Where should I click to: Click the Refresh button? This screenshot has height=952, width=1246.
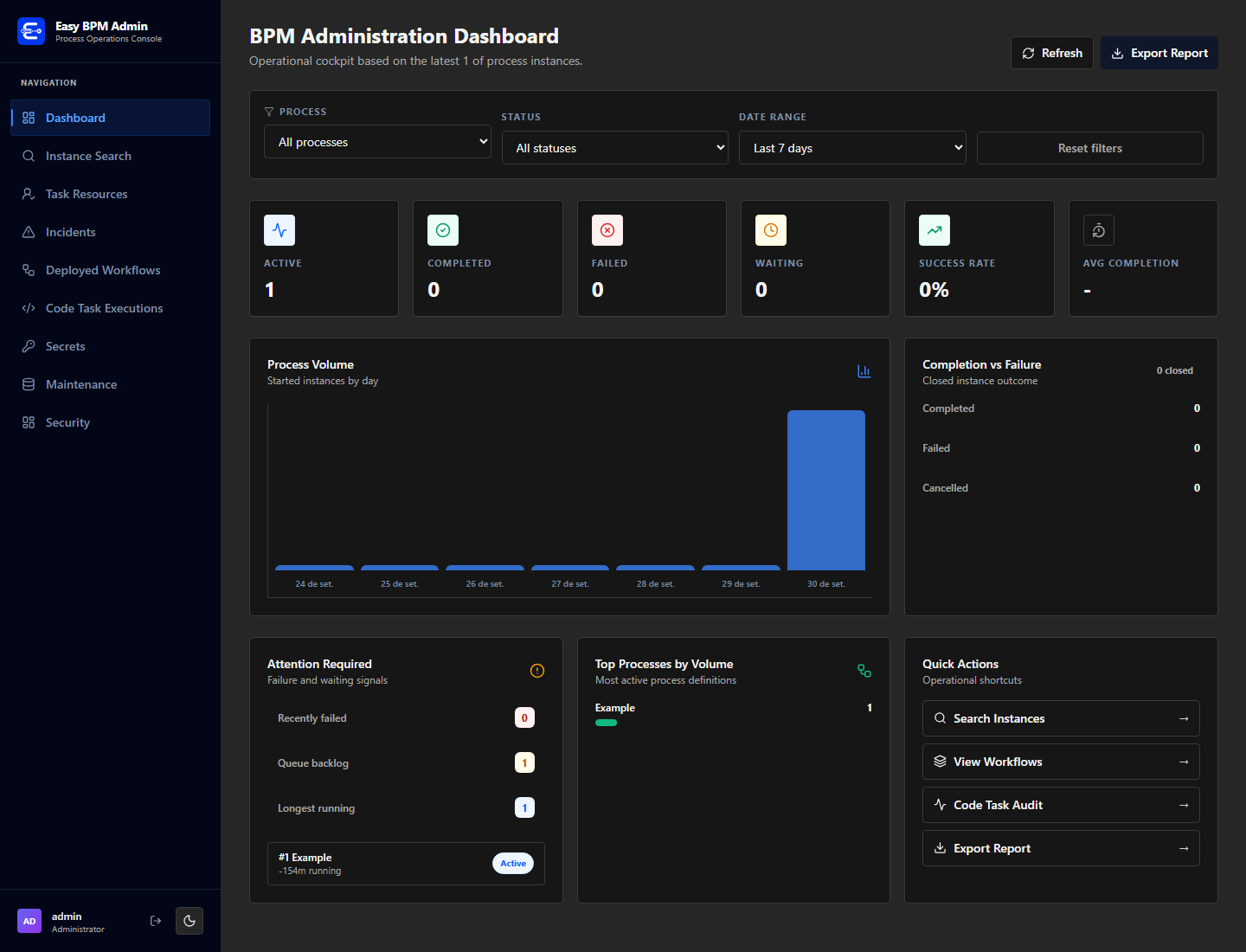click(x=1052, y=53)
